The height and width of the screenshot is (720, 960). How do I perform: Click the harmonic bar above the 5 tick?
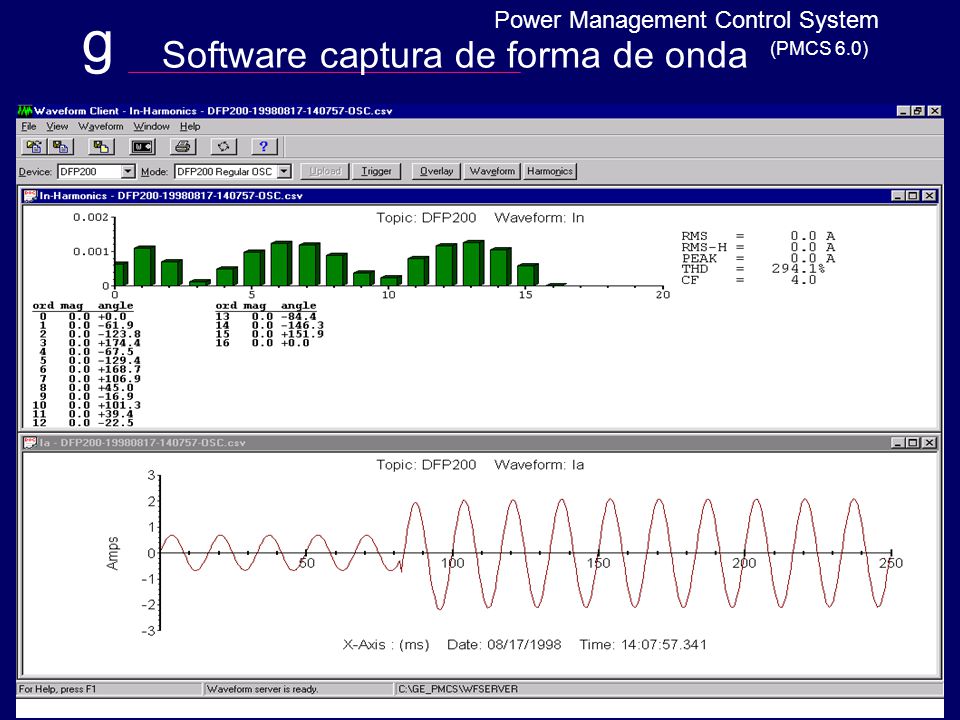pos(254,268)
